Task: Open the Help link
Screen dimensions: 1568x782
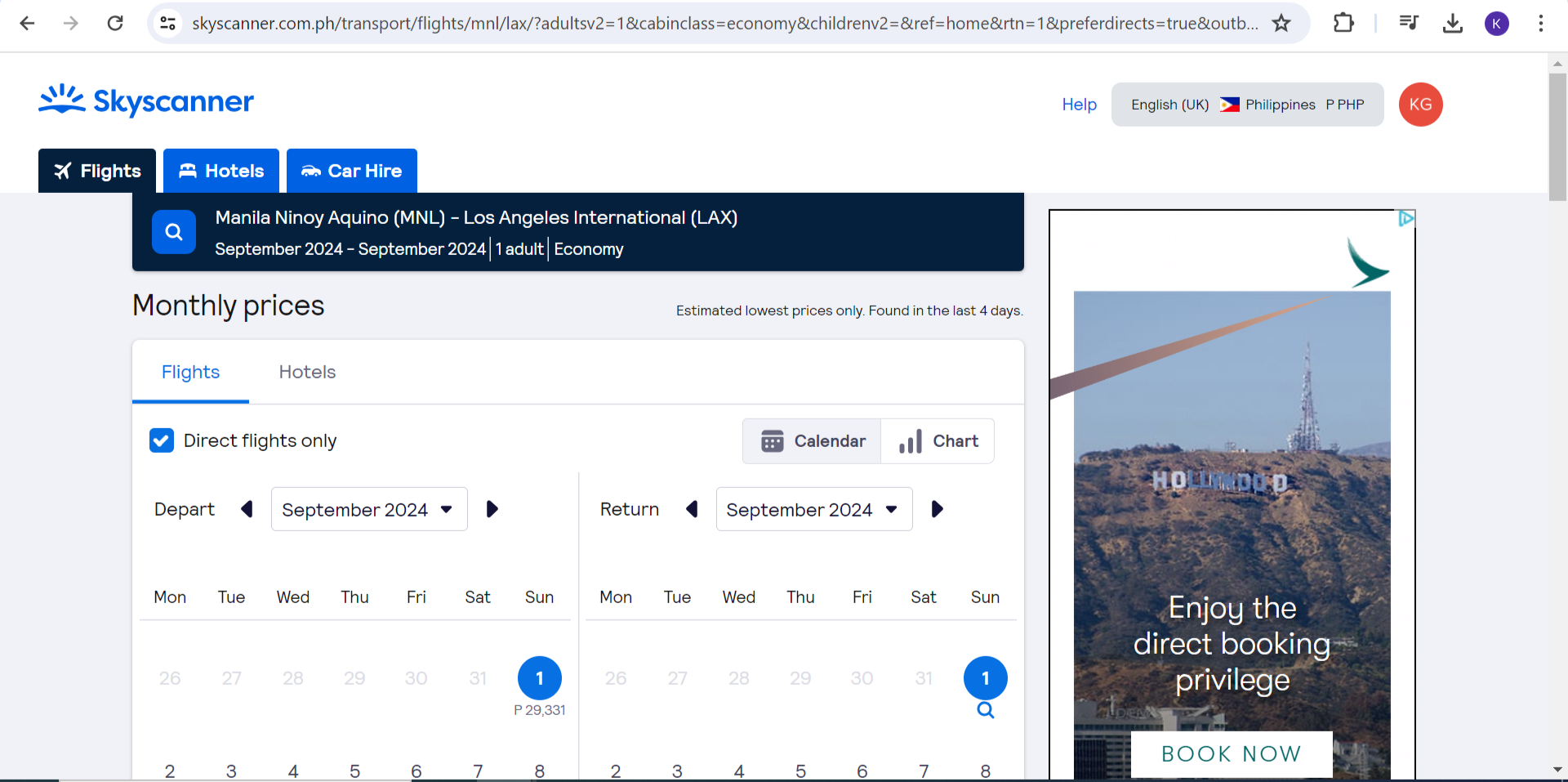Action: click(1079, 105)
